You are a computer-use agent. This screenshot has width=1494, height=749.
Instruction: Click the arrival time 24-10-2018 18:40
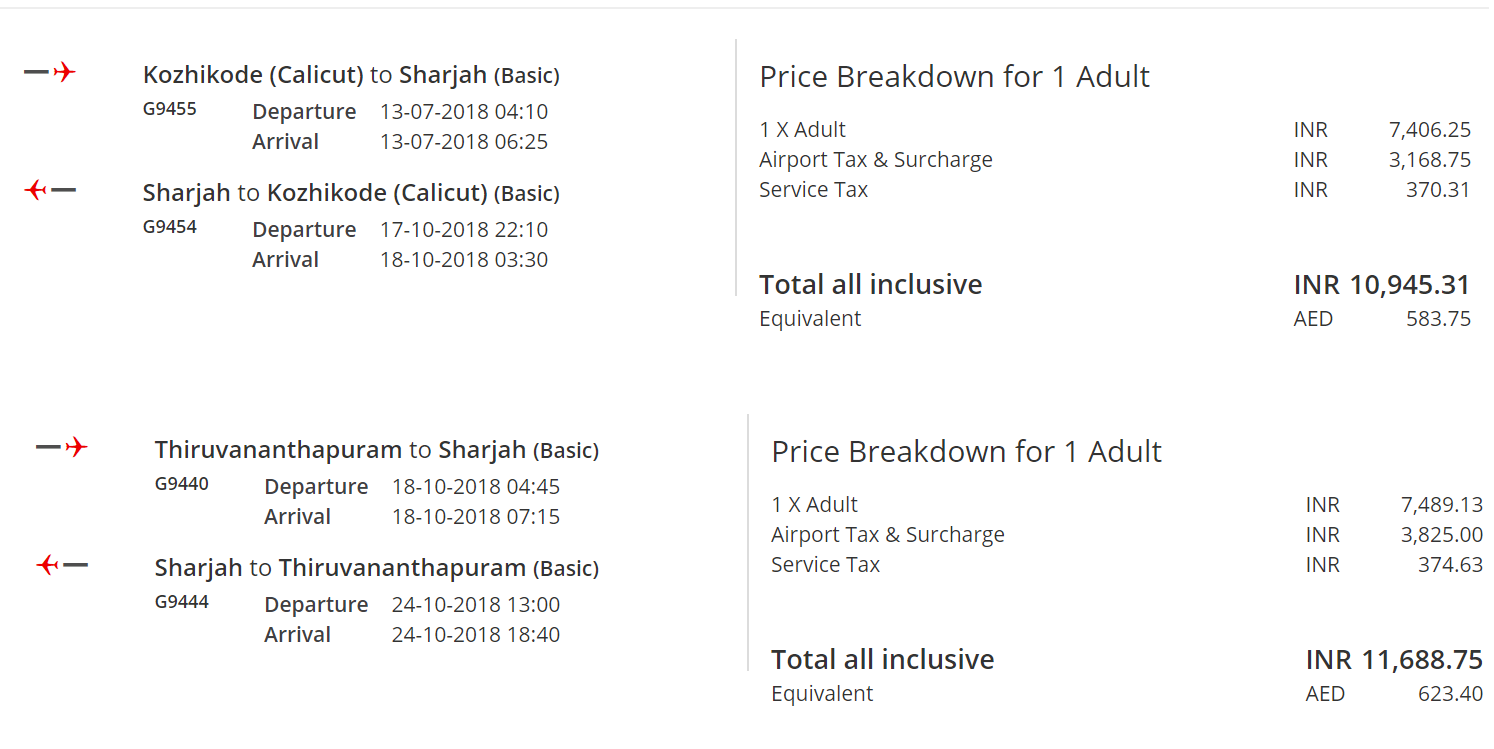point(476,635)
